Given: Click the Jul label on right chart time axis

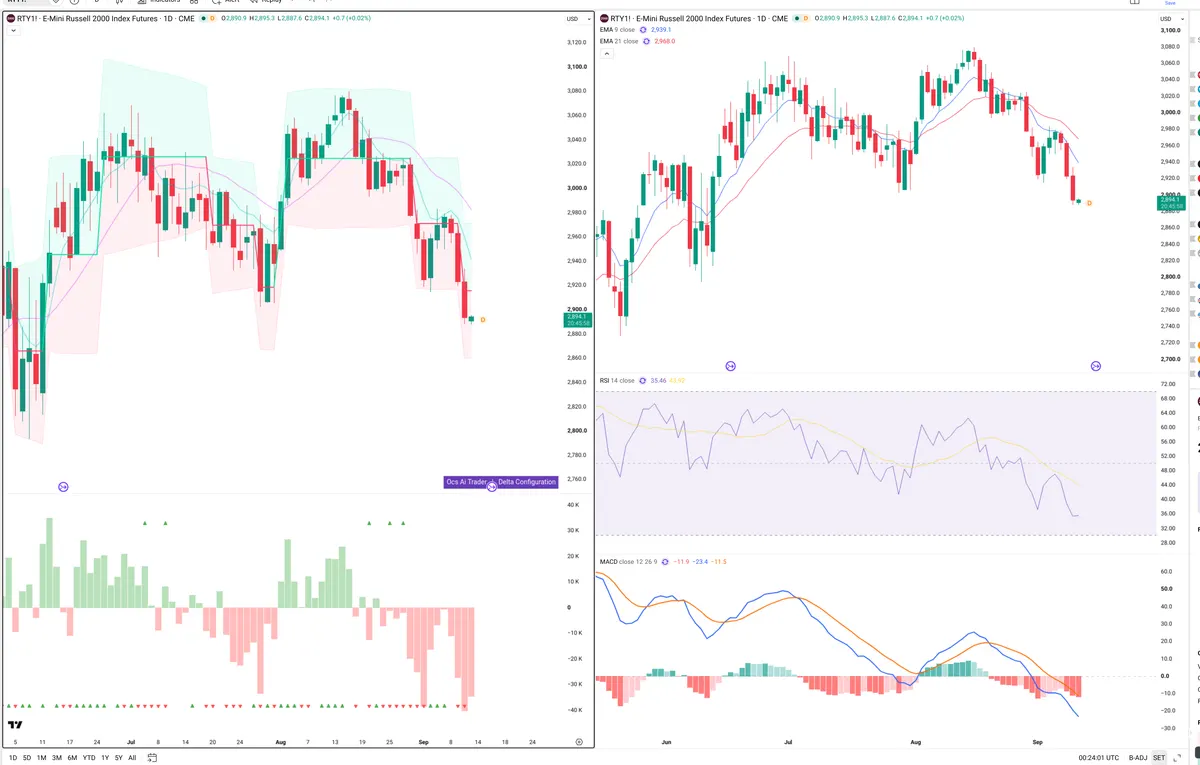Looking at the screenshot, I should pyautogui.click(x=788, y=743).
